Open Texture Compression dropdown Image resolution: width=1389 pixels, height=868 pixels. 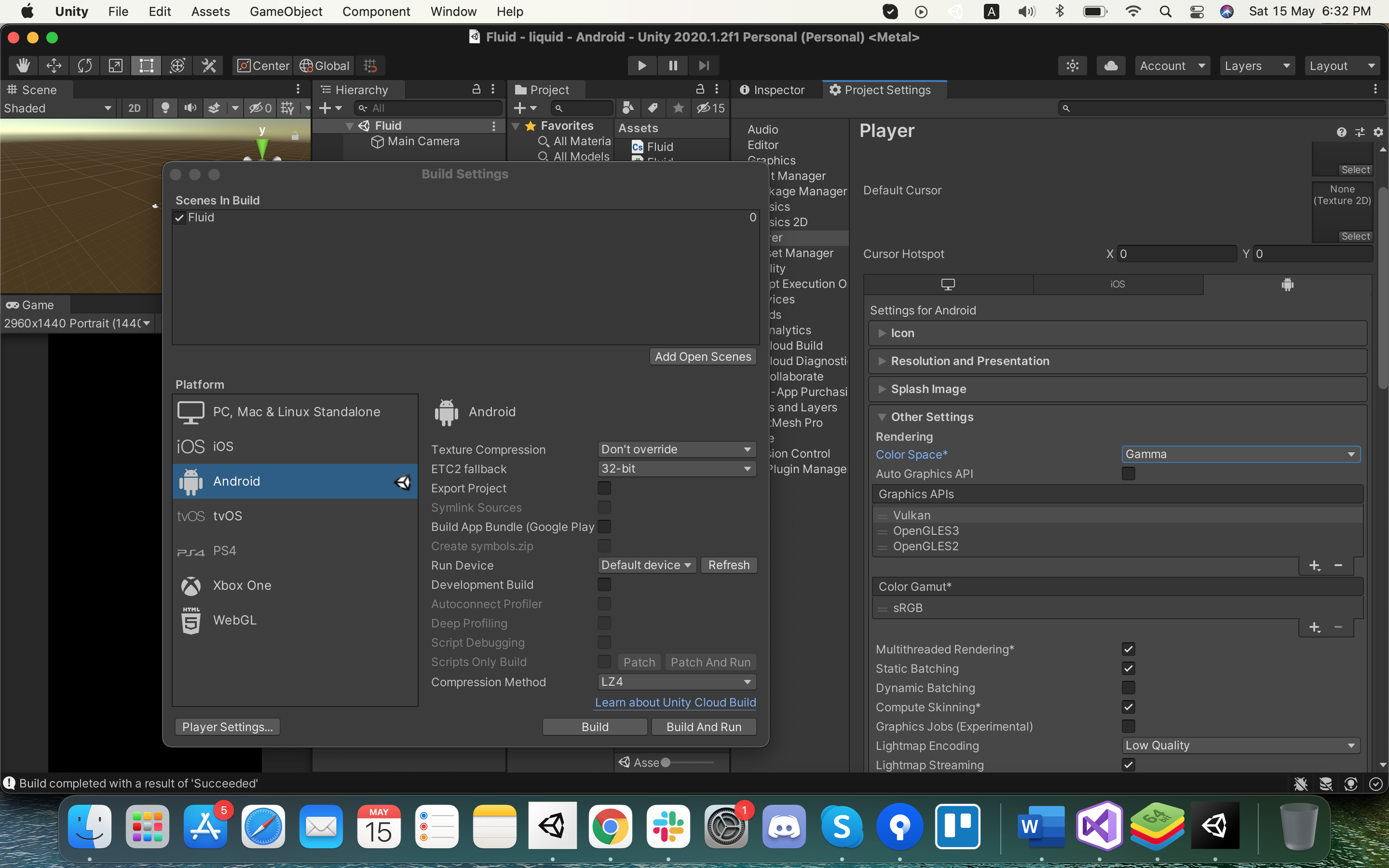click(x=677, y=449)
